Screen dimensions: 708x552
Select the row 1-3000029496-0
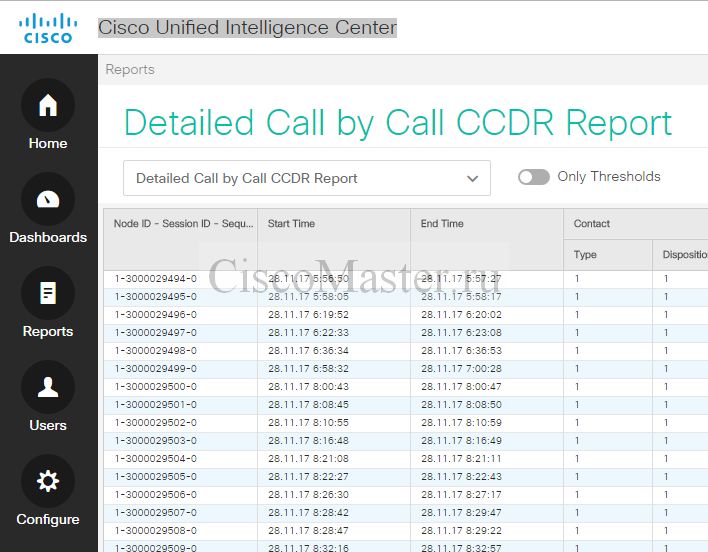pos(405,315)
